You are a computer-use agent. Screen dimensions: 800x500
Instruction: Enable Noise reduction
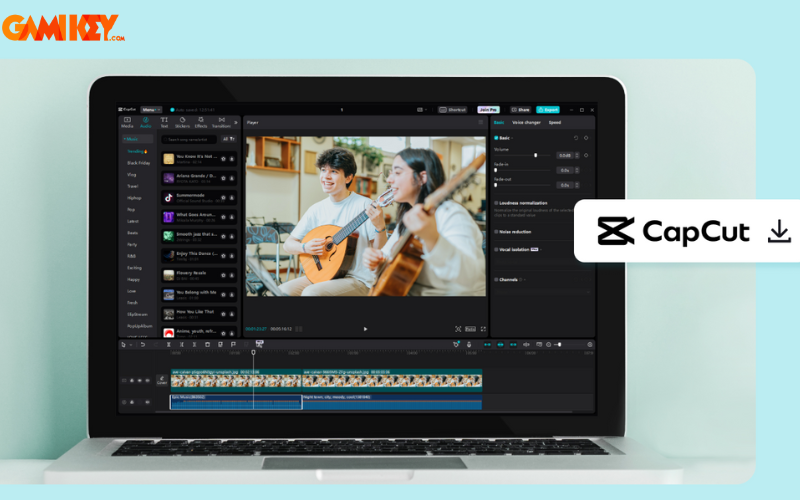(496, 232)
